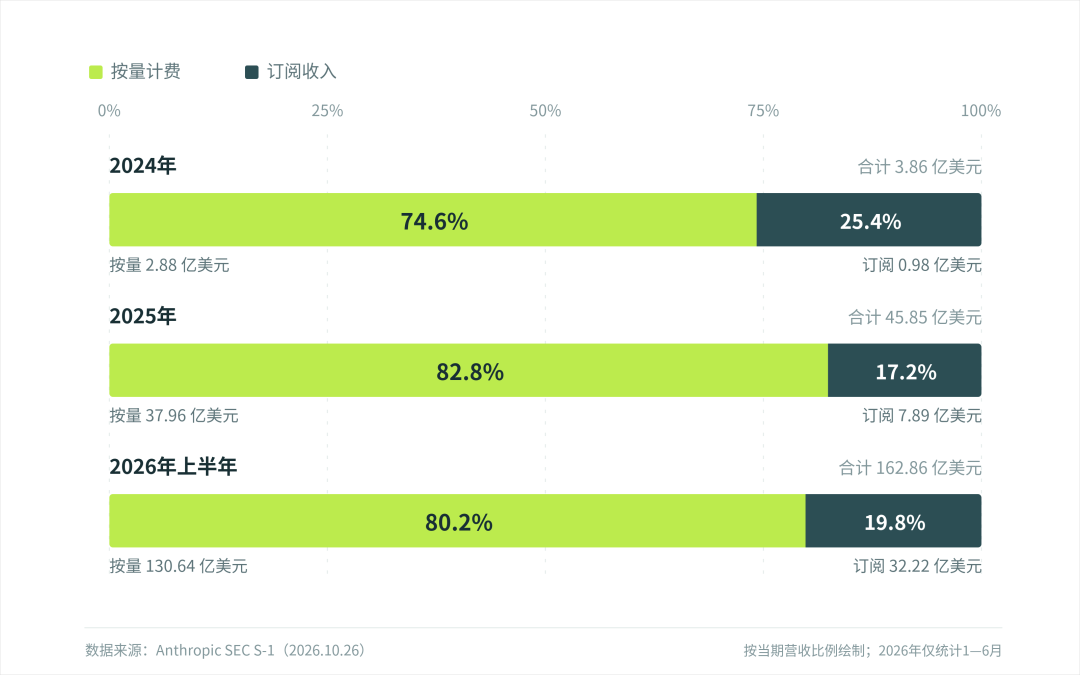Image resolution: width=1080 pixels, height=675 pixels.
Task: Click the 17.2% dark bar segment
Action: pyautogui.click(x=905, y=371)
